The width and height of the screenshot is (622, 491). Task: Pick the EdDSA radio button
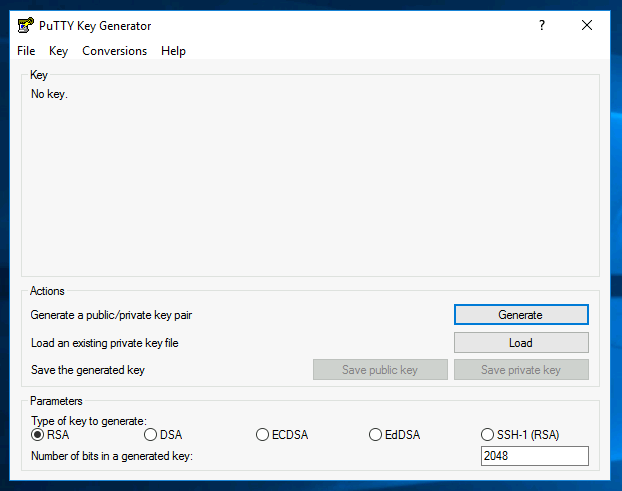coord(376,435)
